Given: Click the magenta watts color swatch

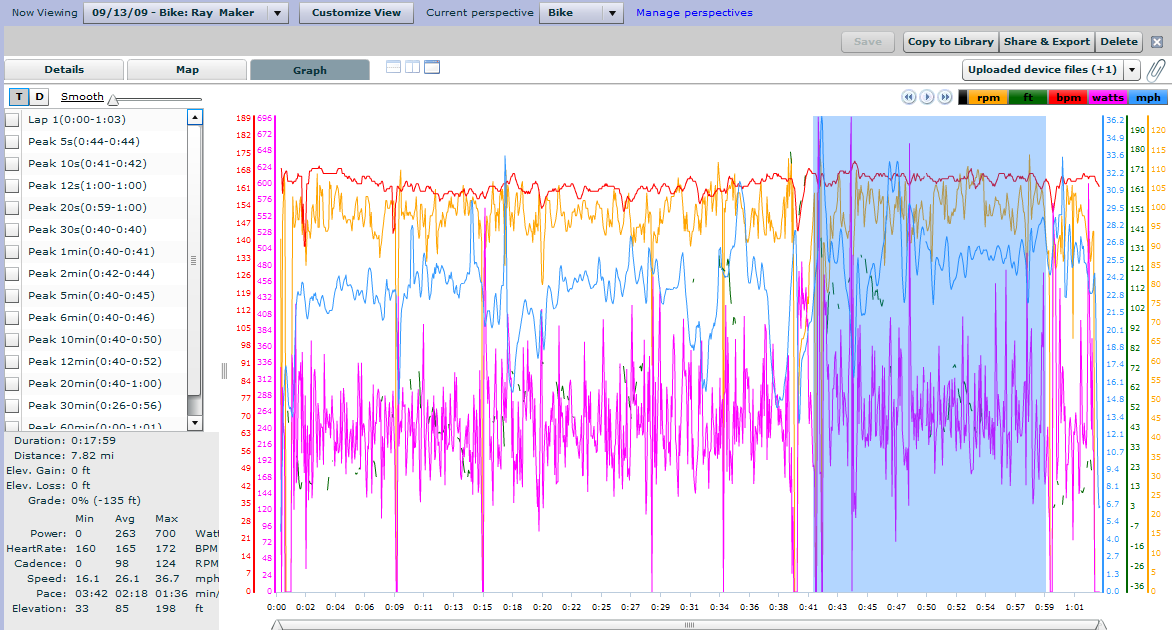Looking at the screenshot, I should (1107, 97).
